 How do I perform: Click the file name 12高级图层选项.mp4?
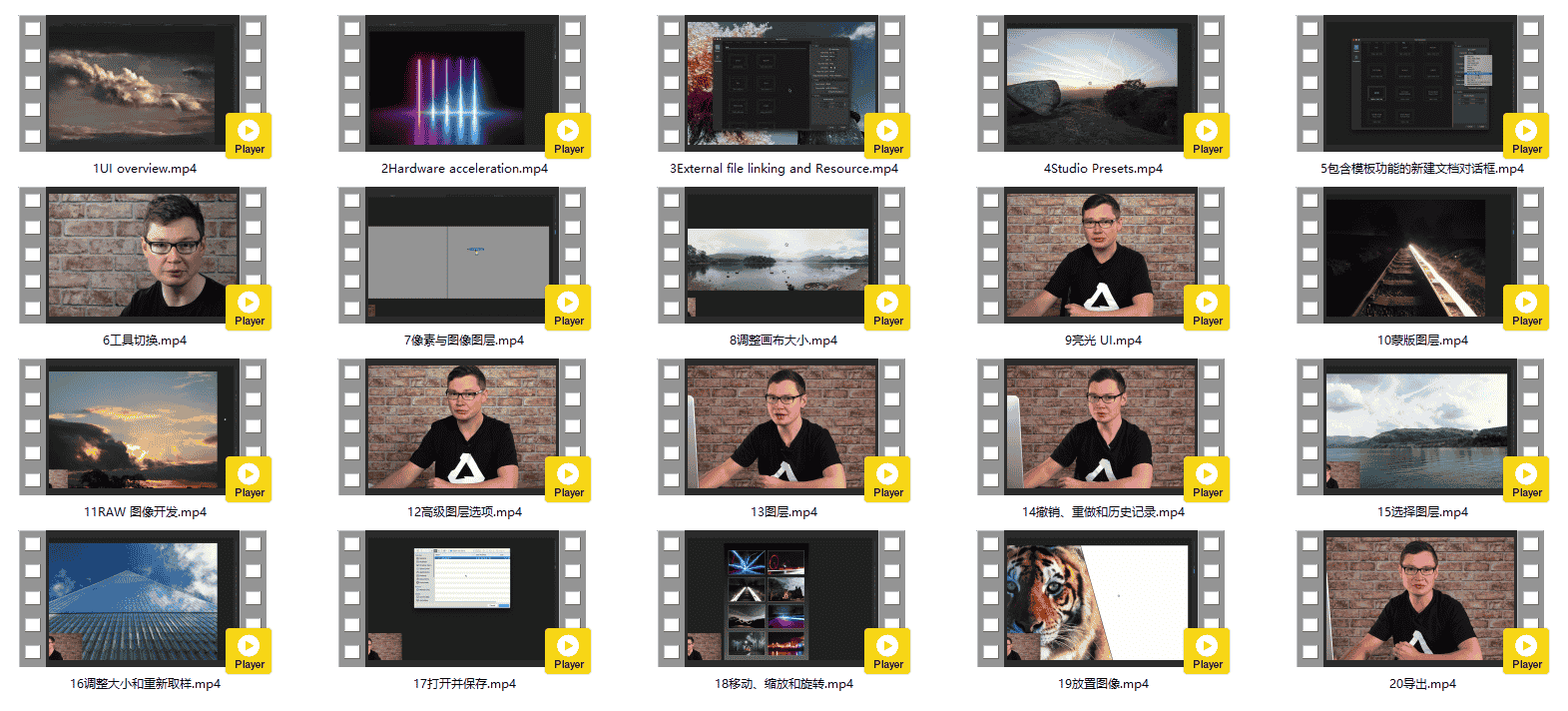click(x=464, y=512)
